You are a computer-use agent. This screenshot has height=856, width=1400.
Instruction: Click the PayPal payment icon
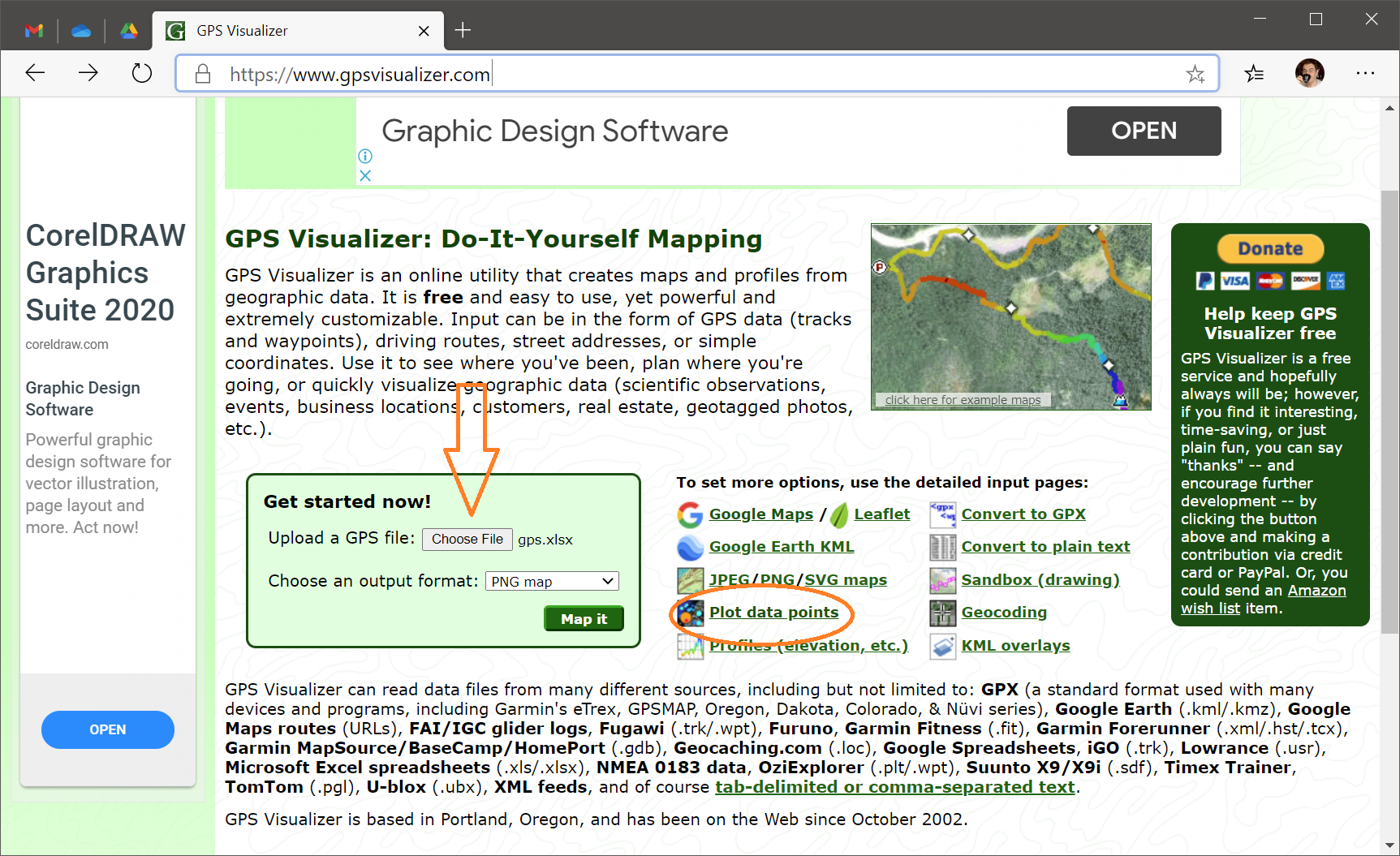coord(1205,281)
